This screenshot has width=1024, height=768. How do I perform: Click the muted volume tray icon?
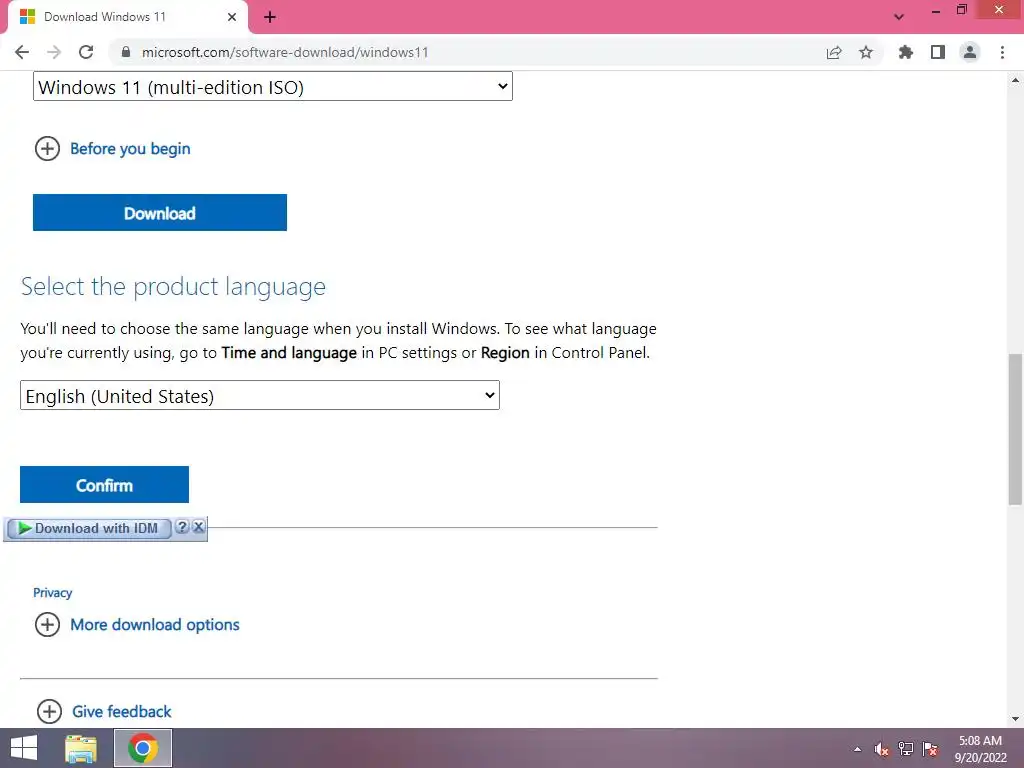coord(882,749)
